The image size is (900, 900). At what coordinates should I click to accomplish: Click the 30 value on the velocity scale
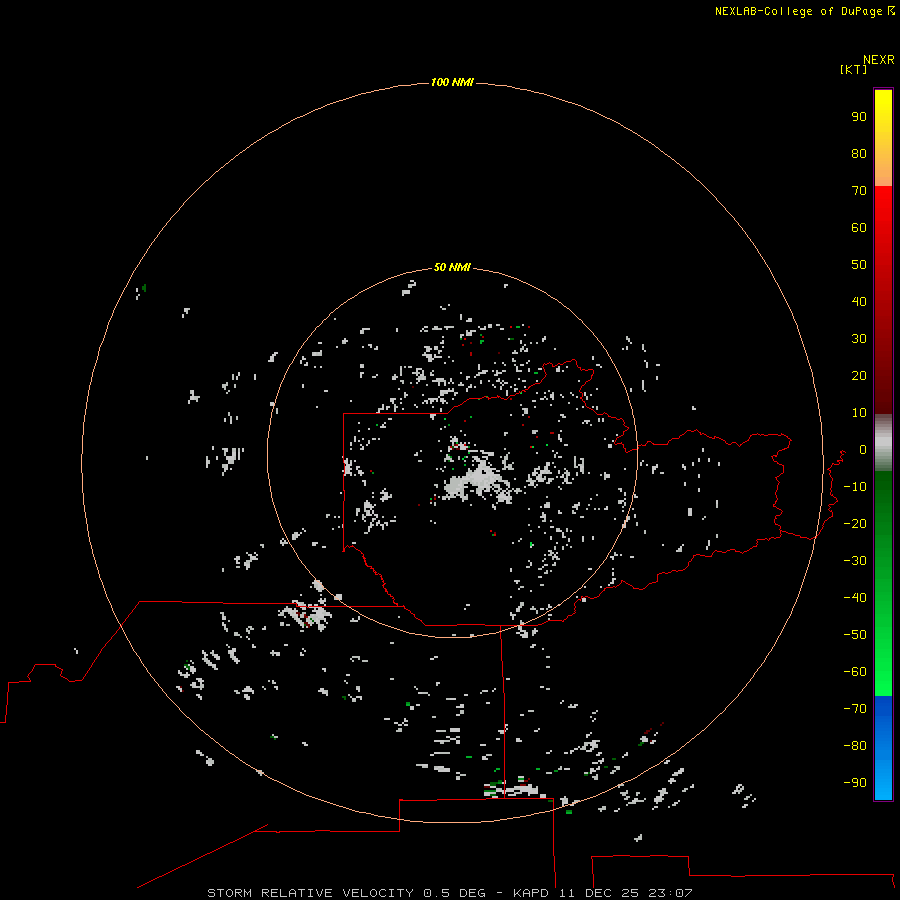pyautogui.click(x=859, y=339)
